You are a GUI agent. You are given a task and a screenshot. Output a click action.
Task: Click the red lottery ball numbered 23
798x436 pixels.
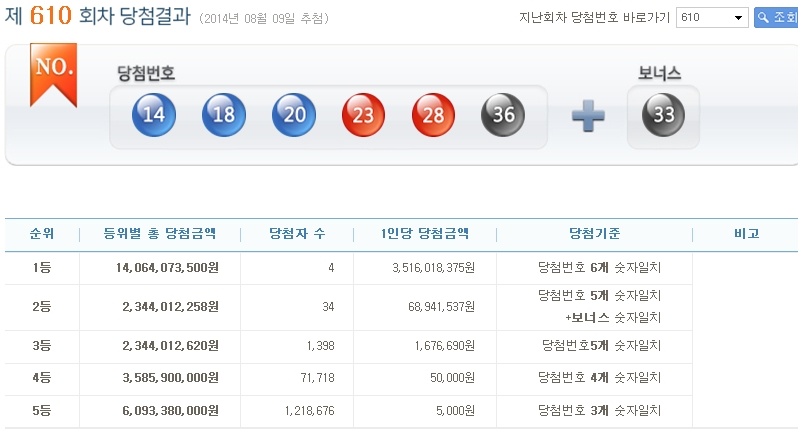[x=363, y=115]
